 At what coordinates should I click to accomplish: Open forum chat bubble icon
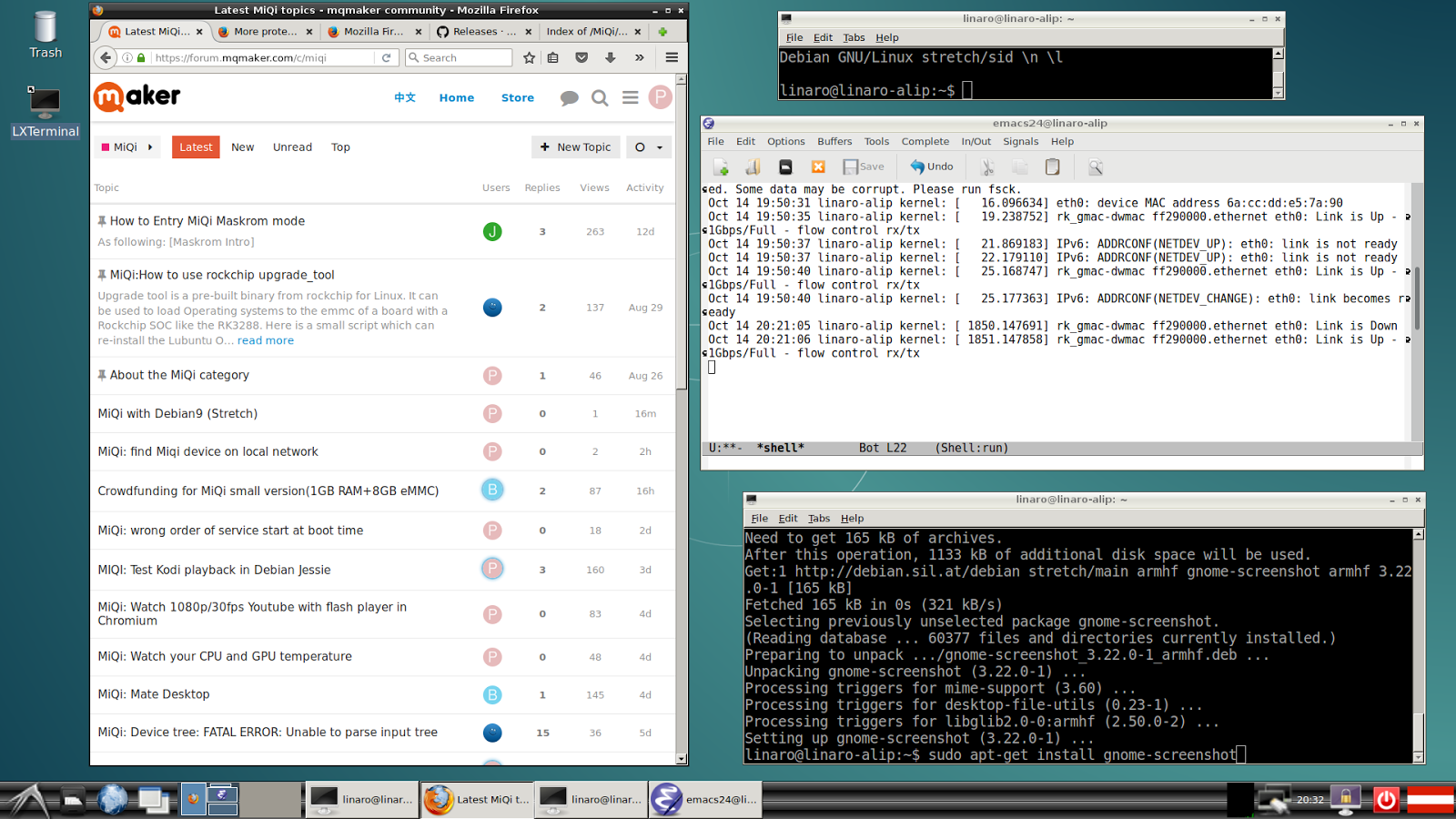[x=570, y=97]
